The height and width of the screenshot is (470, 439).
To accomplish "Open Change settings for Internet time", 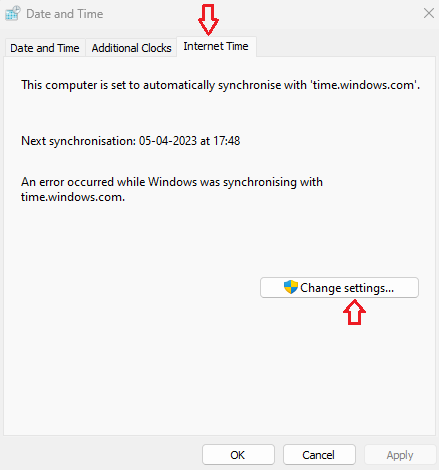I will [339, 288].
